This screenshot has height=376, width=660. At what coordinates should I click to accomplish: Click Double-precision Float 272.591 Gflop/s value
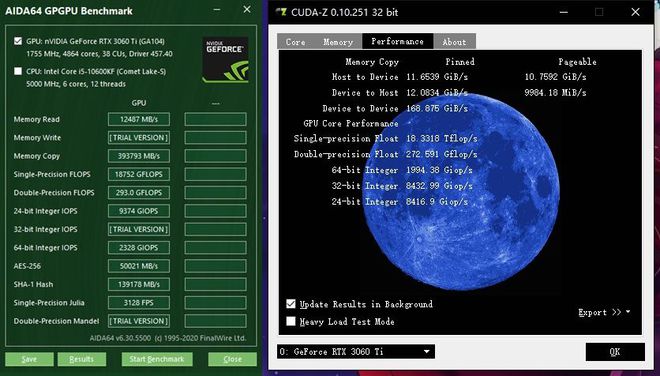coord(442,155)
